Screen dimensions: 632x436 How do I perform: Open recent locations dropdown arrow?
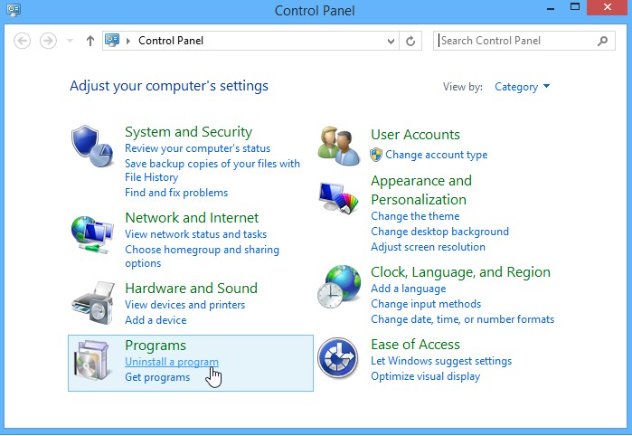pyautogui.click(x=70, y=40)
